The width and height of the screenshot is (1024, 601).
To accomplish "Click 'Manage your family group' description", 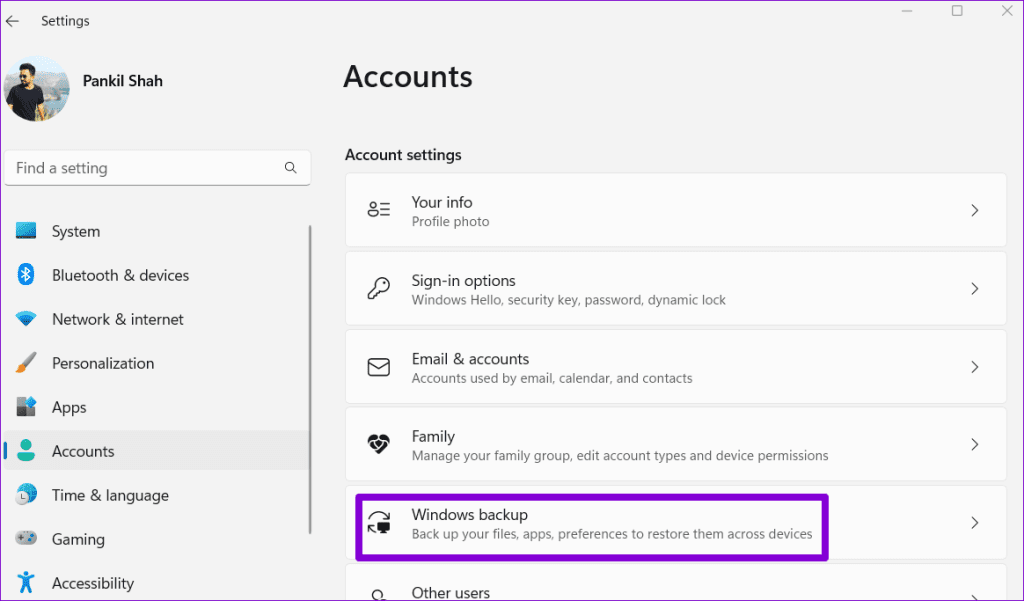I will [620, 455].
